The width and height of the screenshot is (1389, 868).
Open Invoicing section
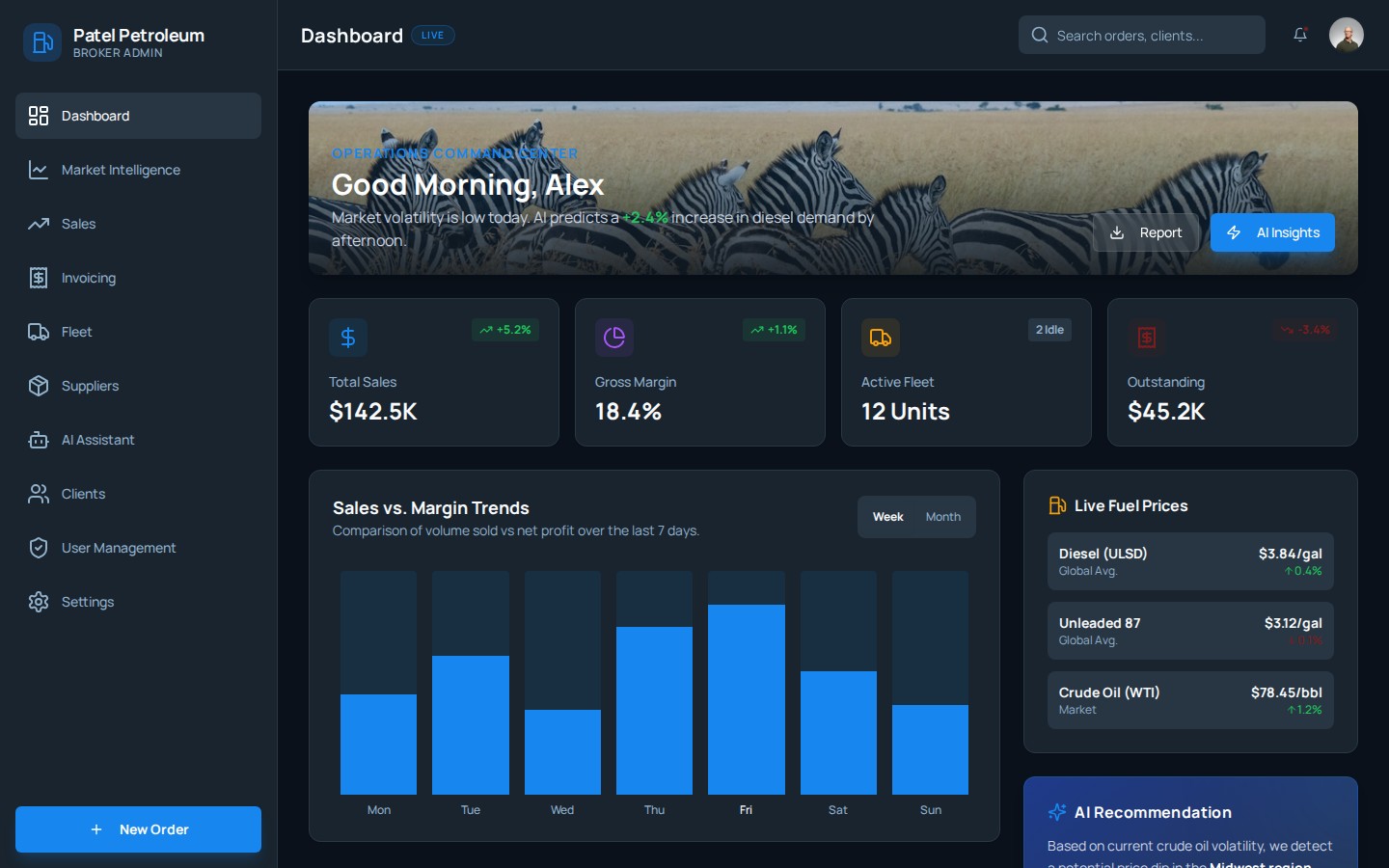point(138,278)
